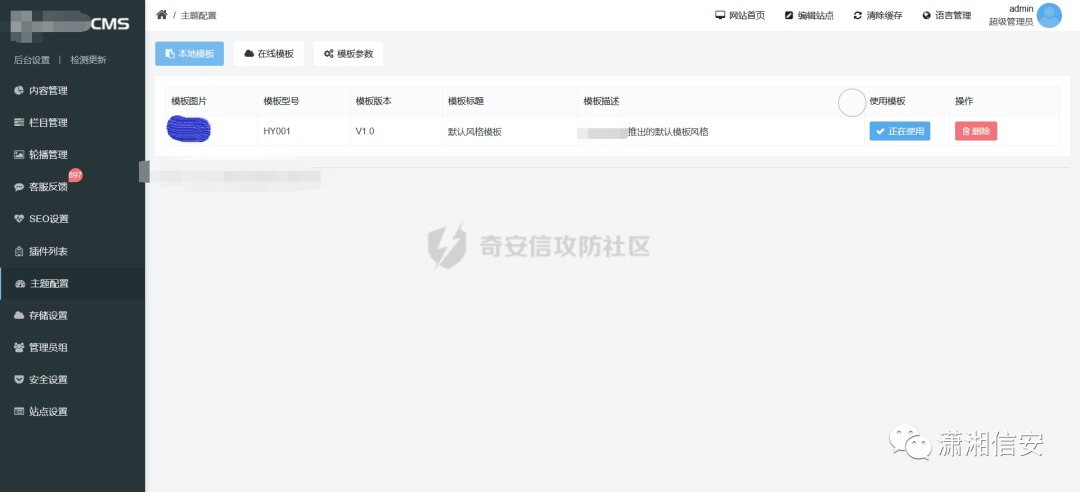Open 语言管理 in top bar
Viewport: 1080px width, 492px height.
click(946, 15)
